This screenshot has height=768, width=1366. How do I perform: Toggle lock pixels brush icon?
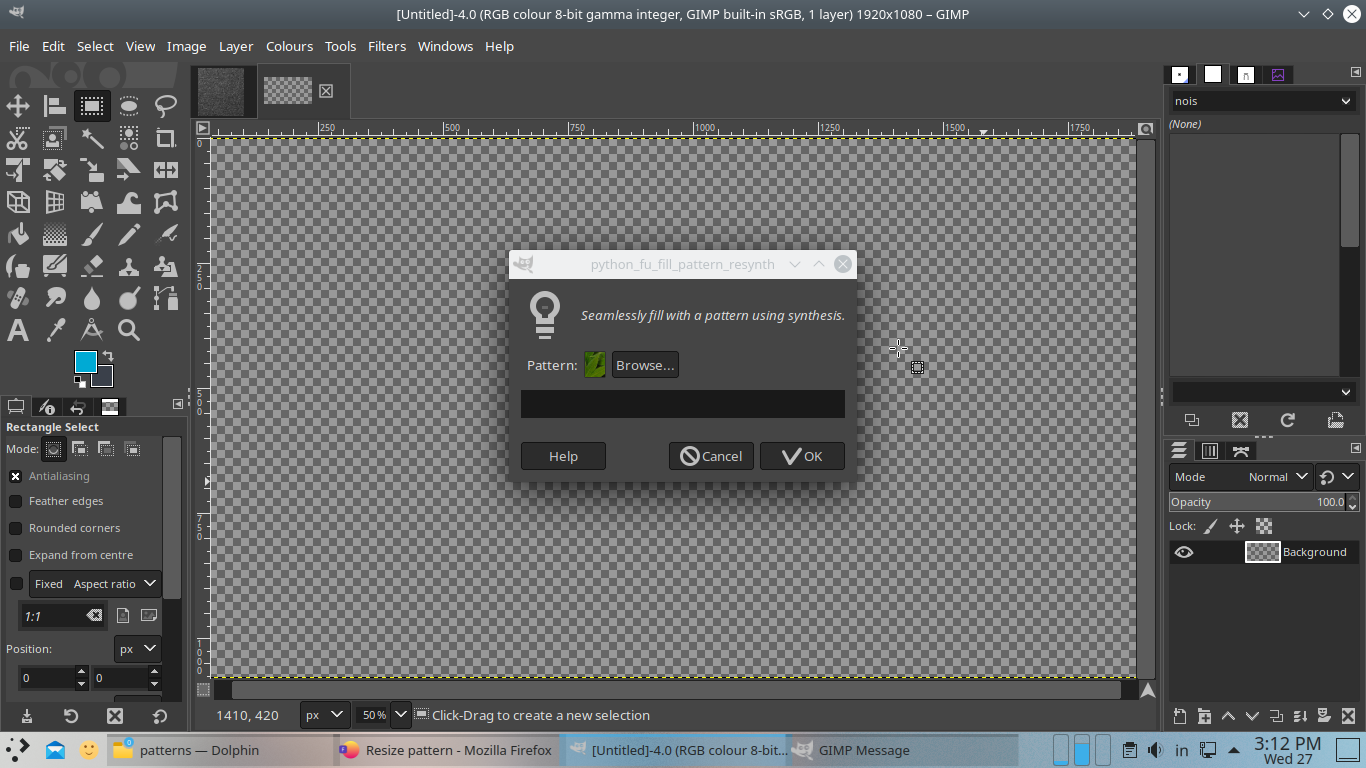pyautogui.click(x=1210, y=526)
